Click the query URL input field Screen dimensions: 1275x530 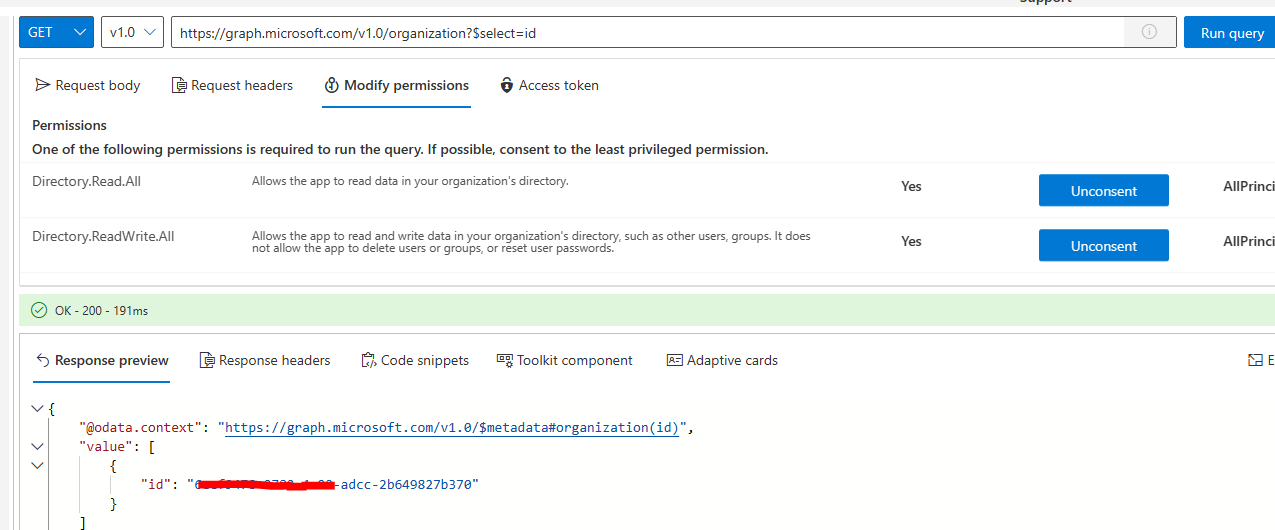(648, 32)
